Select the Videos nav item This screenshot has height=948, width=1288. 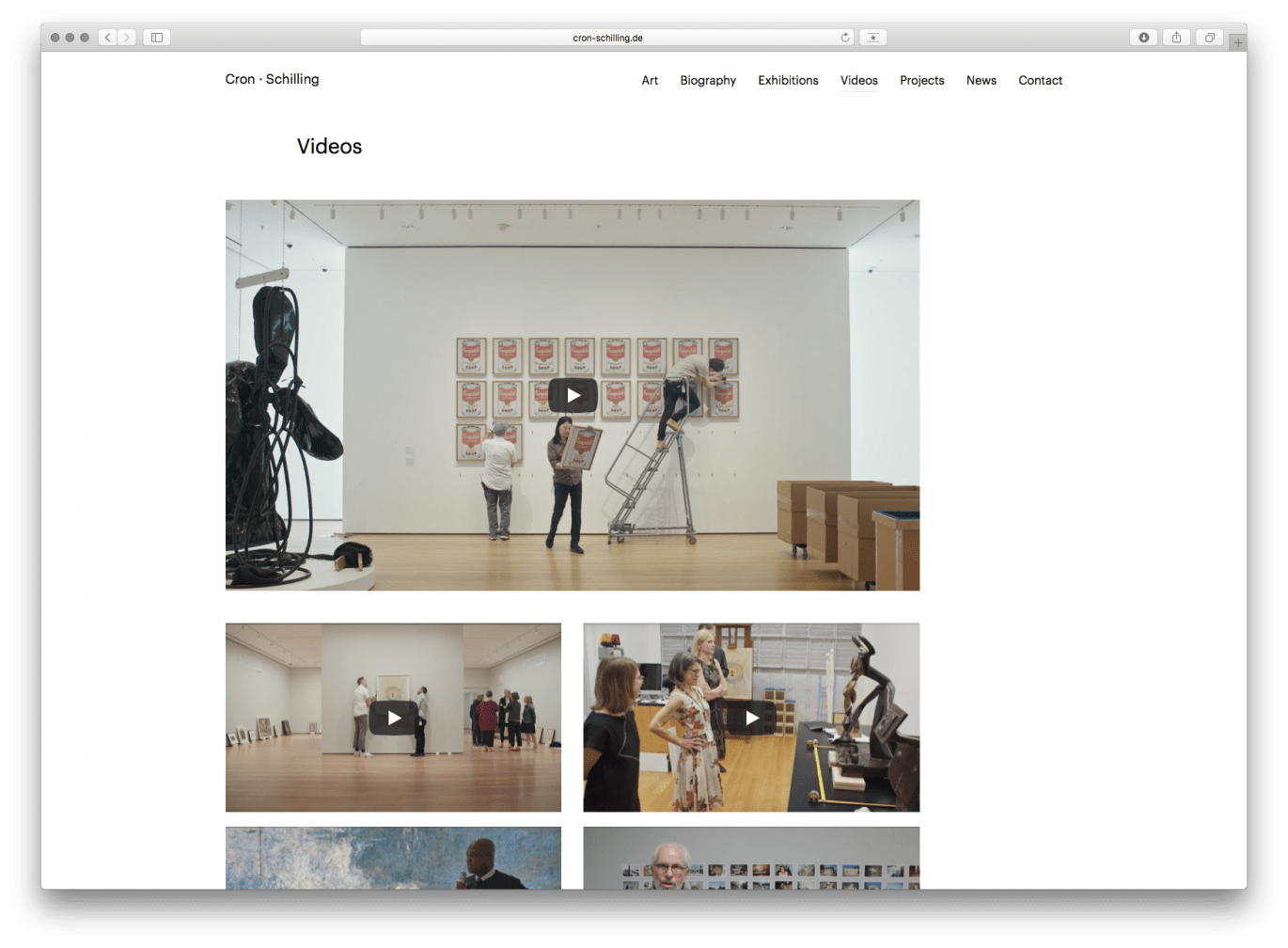[x=859, y=81]
